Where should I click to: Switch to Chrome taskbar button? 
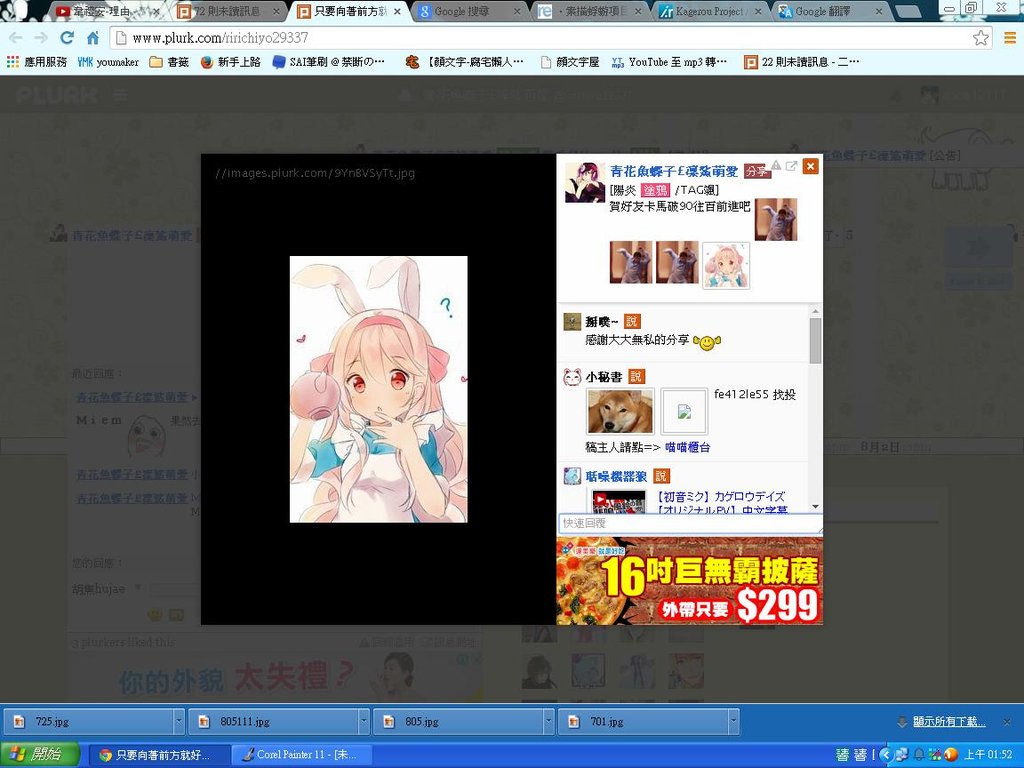(157, 754)
